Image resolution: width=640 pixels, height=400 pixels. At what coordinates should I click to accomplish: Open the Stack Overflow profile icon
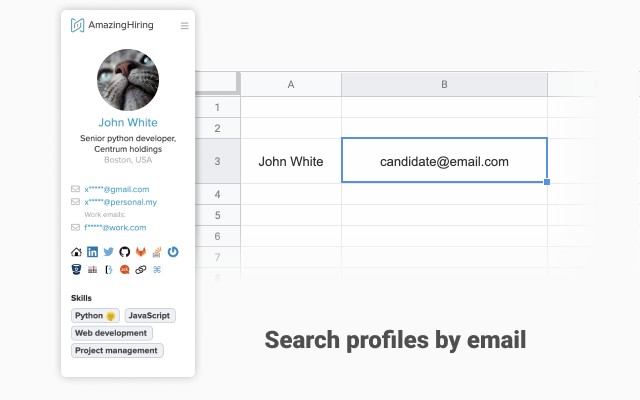pyautogui.click(x=157, y=252)
